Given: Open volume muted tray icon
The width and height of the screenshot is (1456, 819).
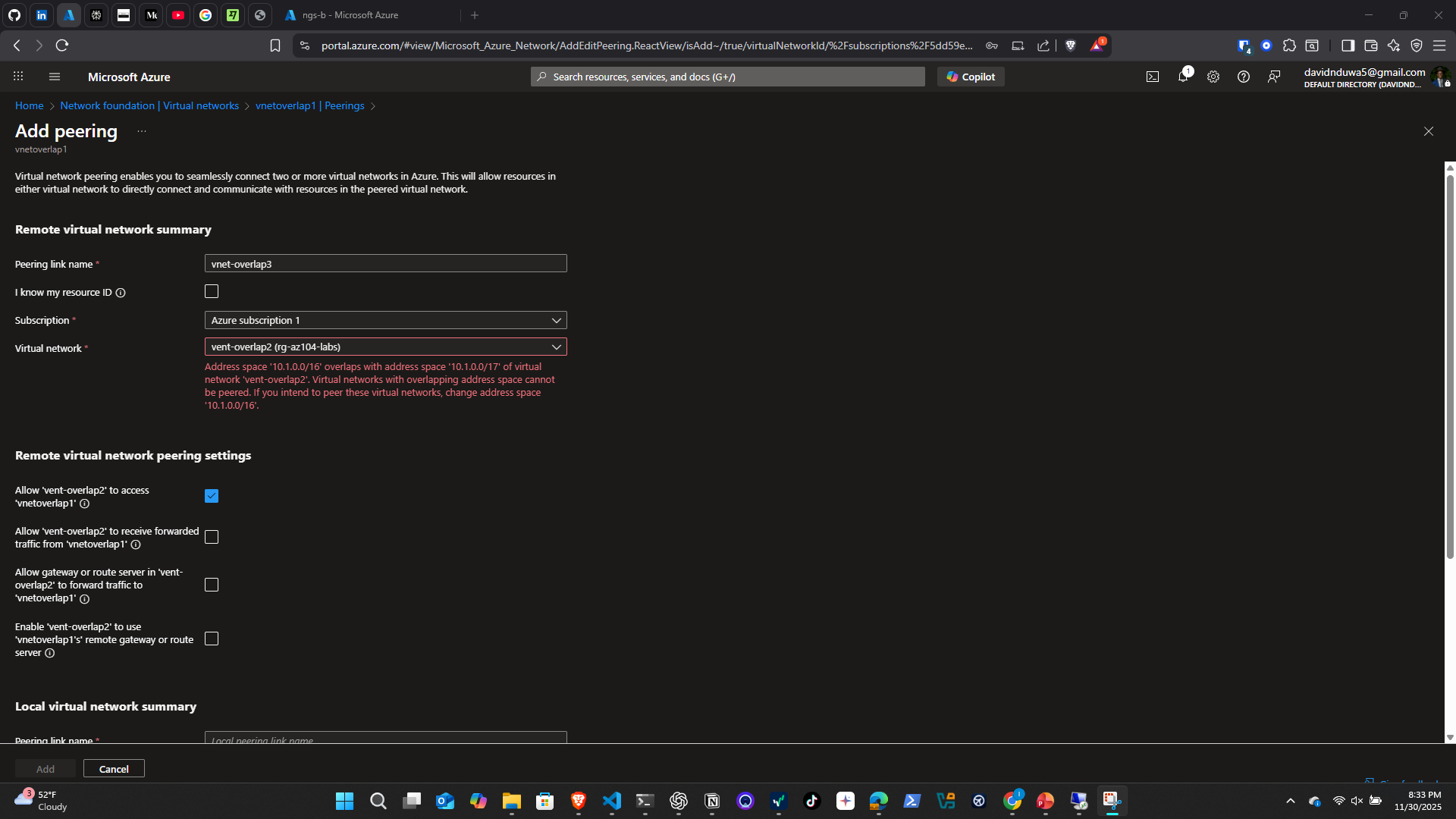Looking at the screenshot, I should (x=1357, y=801).
